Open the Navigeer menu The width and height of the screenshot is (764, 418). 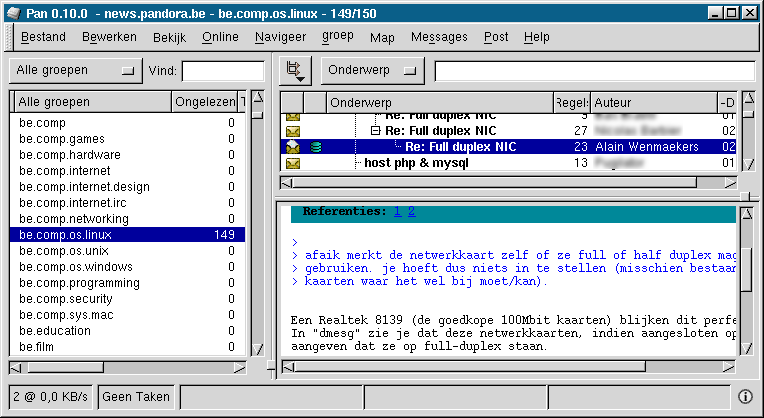click(x=281, y=38)
